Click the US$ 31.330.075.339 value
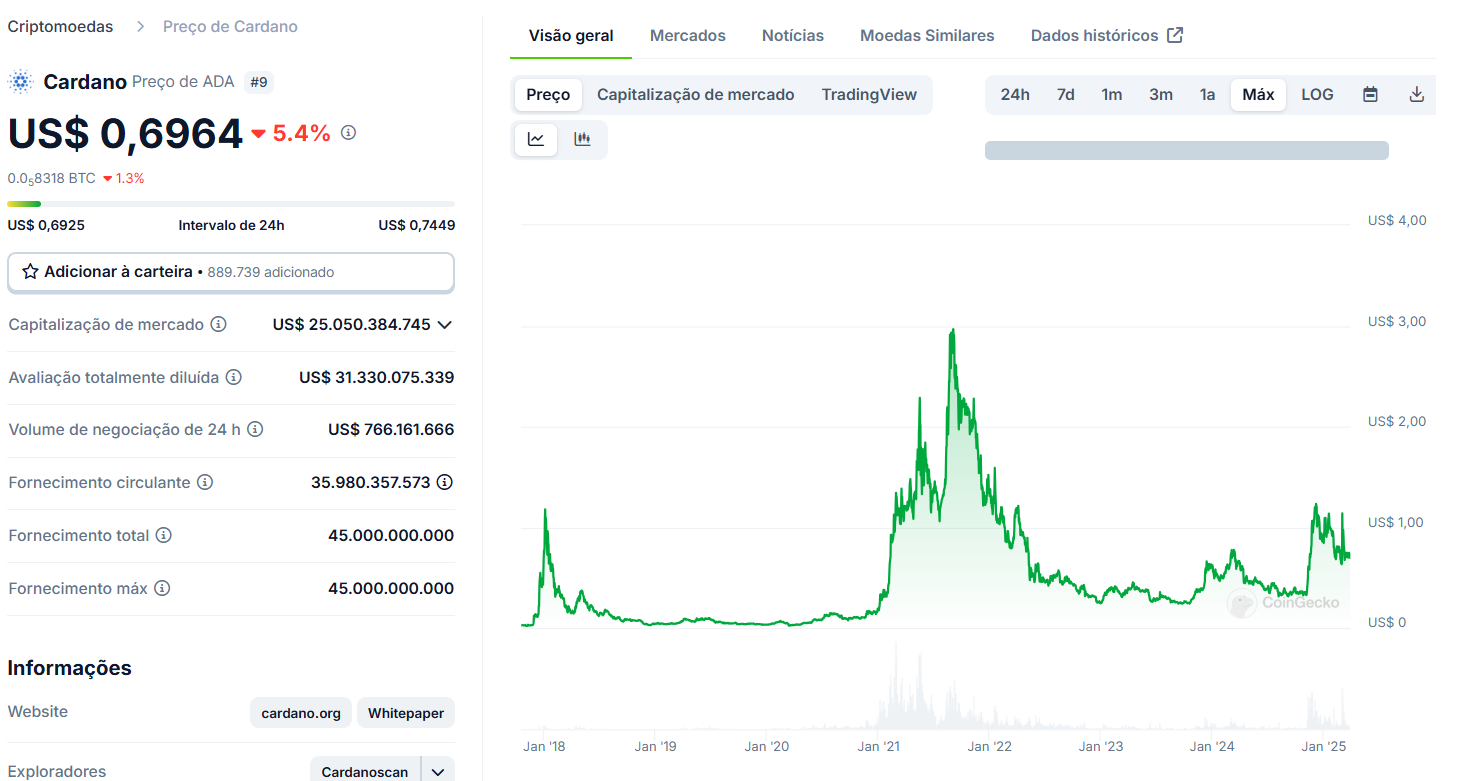This screenshot has height=781, width=1466. tap(377, 377)
